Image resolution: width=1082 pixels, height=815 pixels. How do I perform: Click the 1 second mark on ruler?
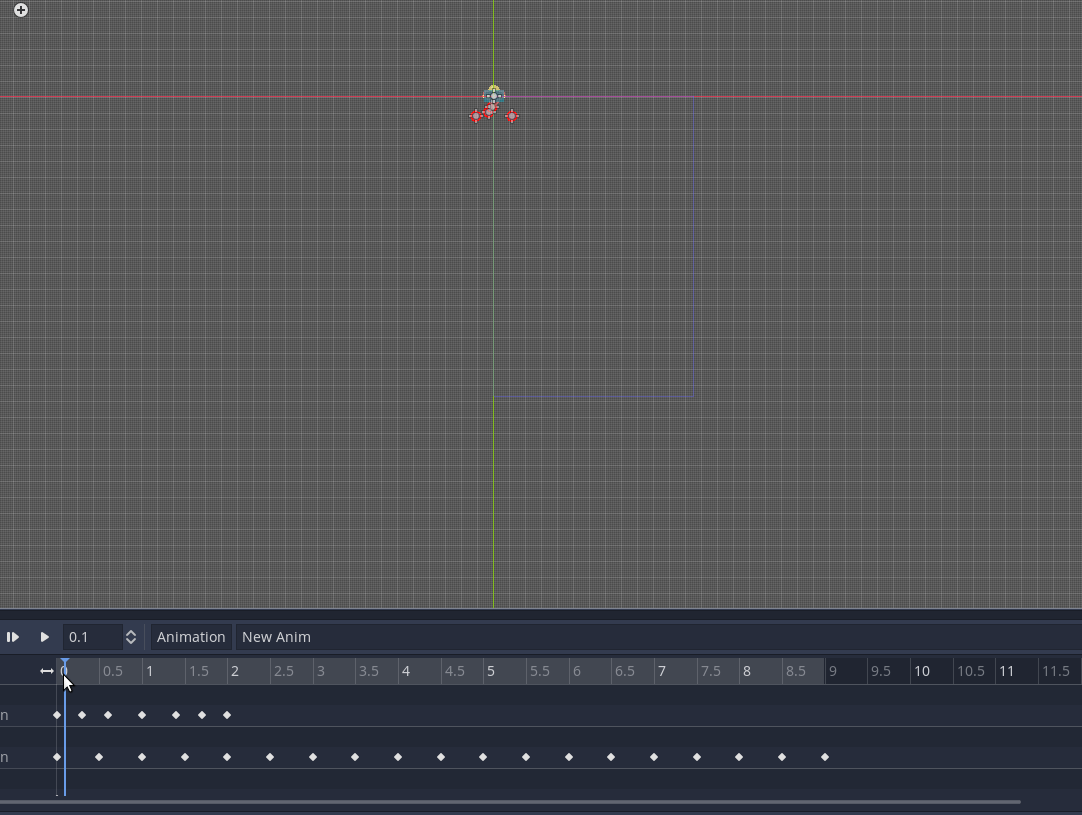point(150,671)
